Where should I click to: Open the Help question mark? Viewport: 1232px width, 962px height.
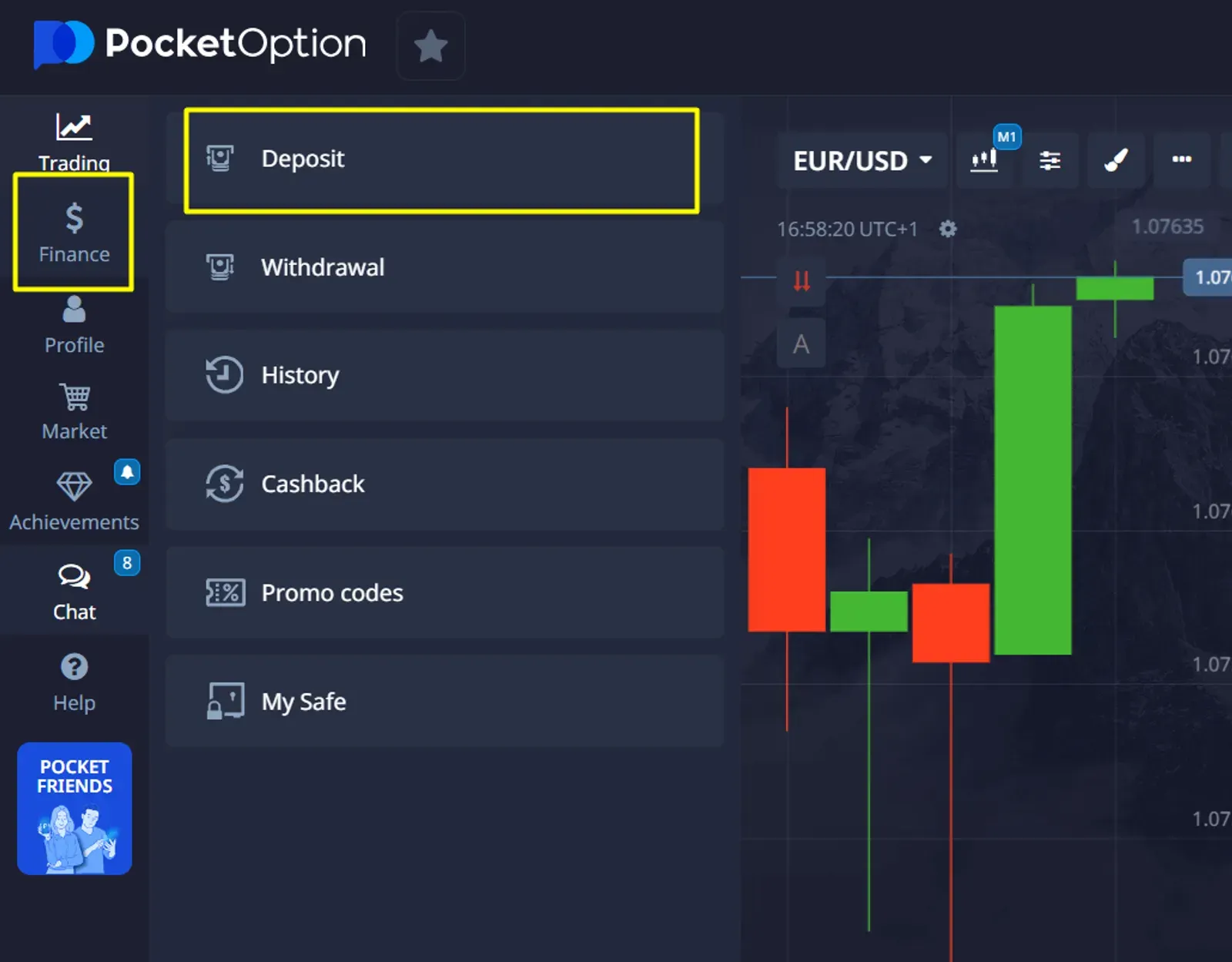[74, 682]
